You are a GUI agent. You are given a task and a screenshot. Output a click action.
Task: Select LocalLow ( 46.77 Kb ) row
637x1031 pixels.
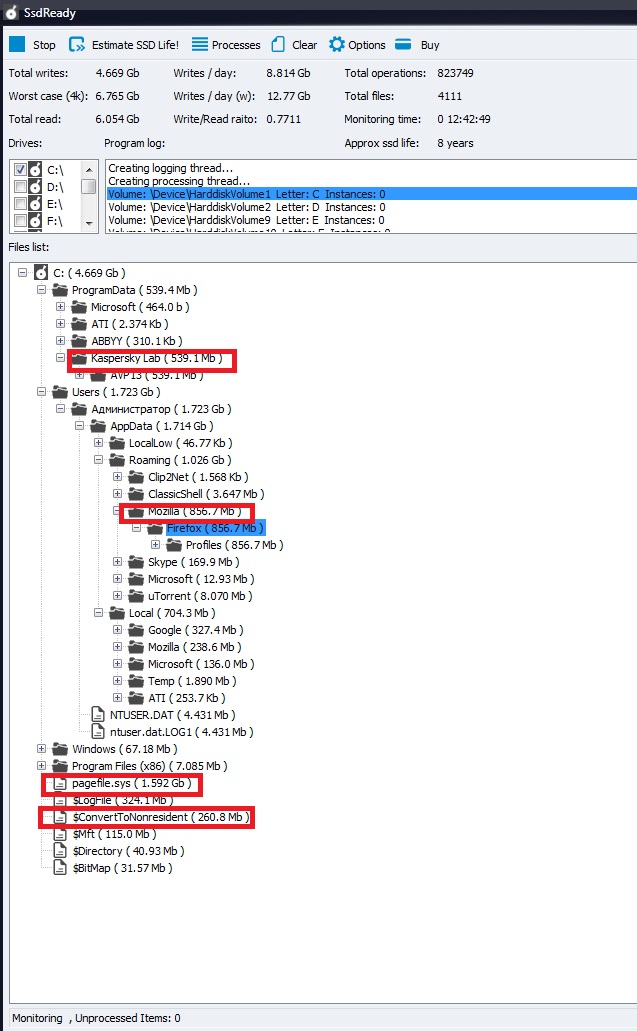(180, 443)
